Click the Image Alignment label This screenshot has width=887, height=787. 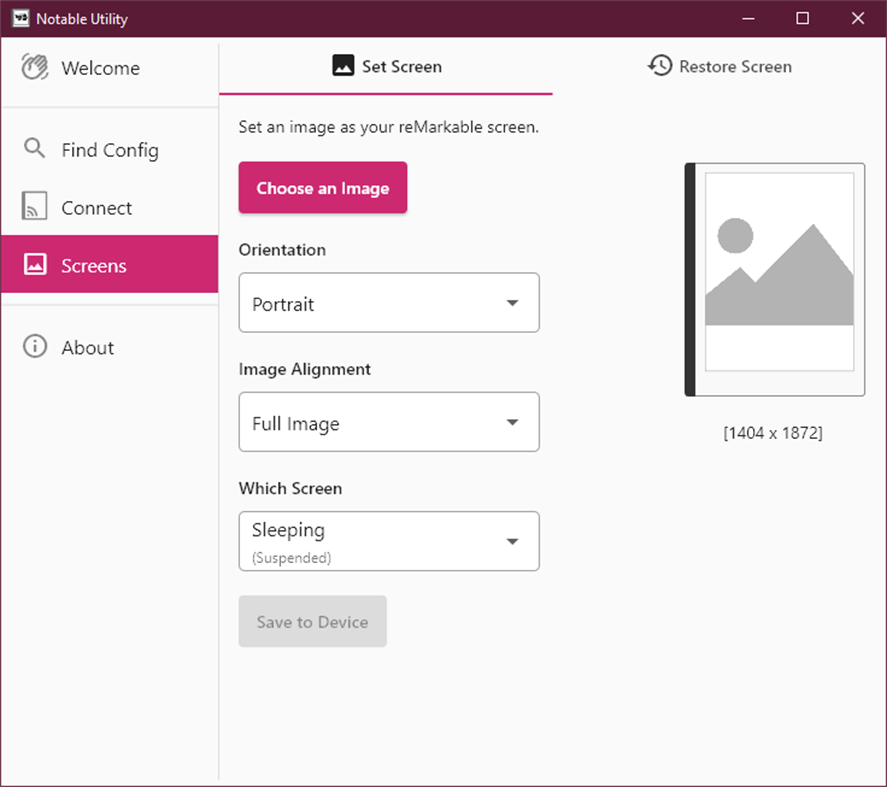pyautogui.click(x=305, y=369)
